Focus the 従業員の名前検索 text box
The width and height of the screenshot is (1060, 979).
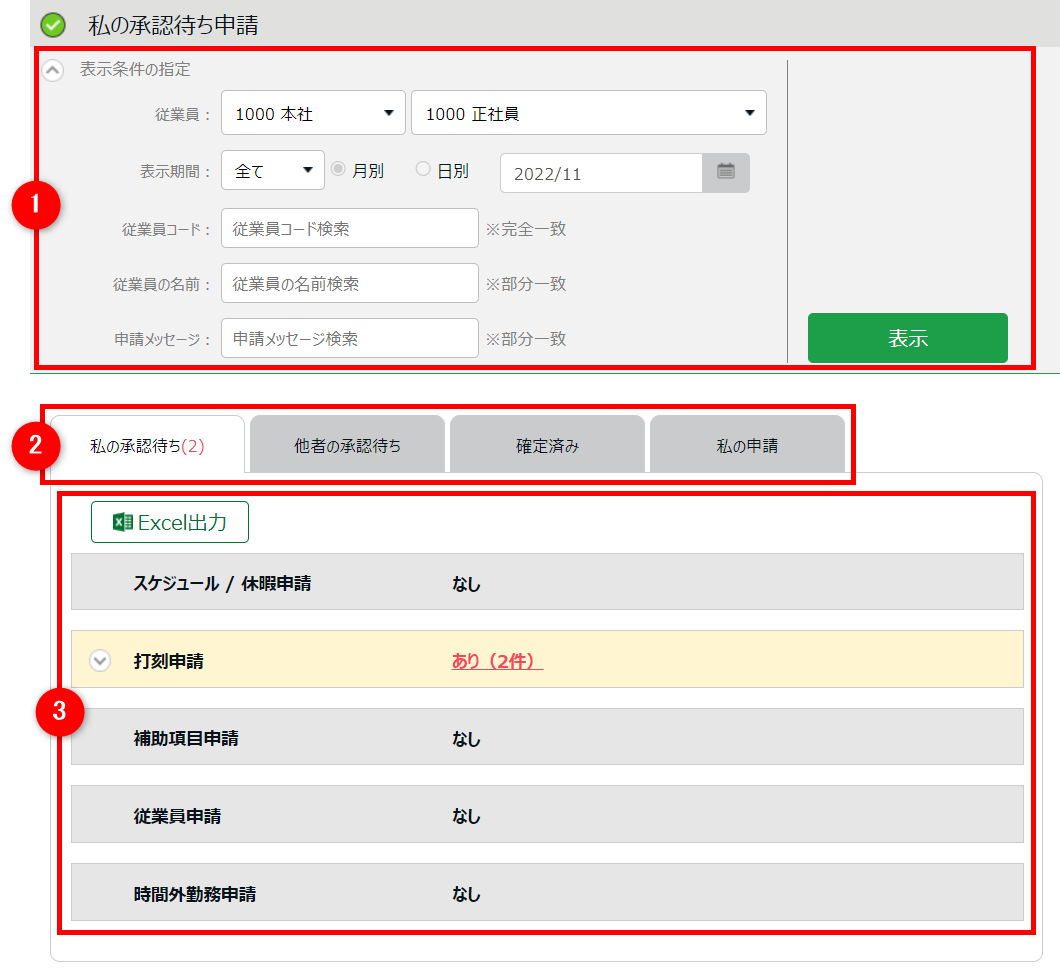tap(349, 284)
